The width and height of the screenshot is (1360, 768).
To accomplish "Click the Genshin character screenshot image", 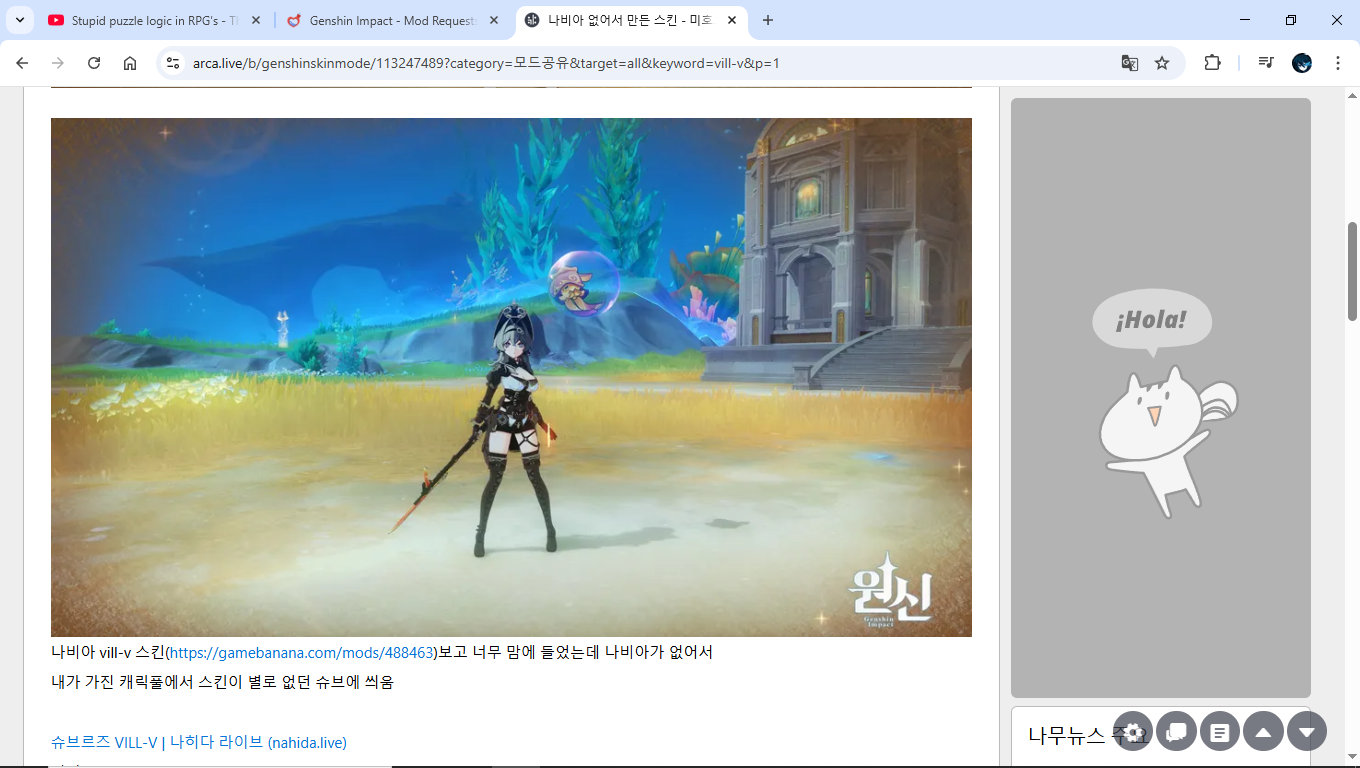I will point(511,377).
